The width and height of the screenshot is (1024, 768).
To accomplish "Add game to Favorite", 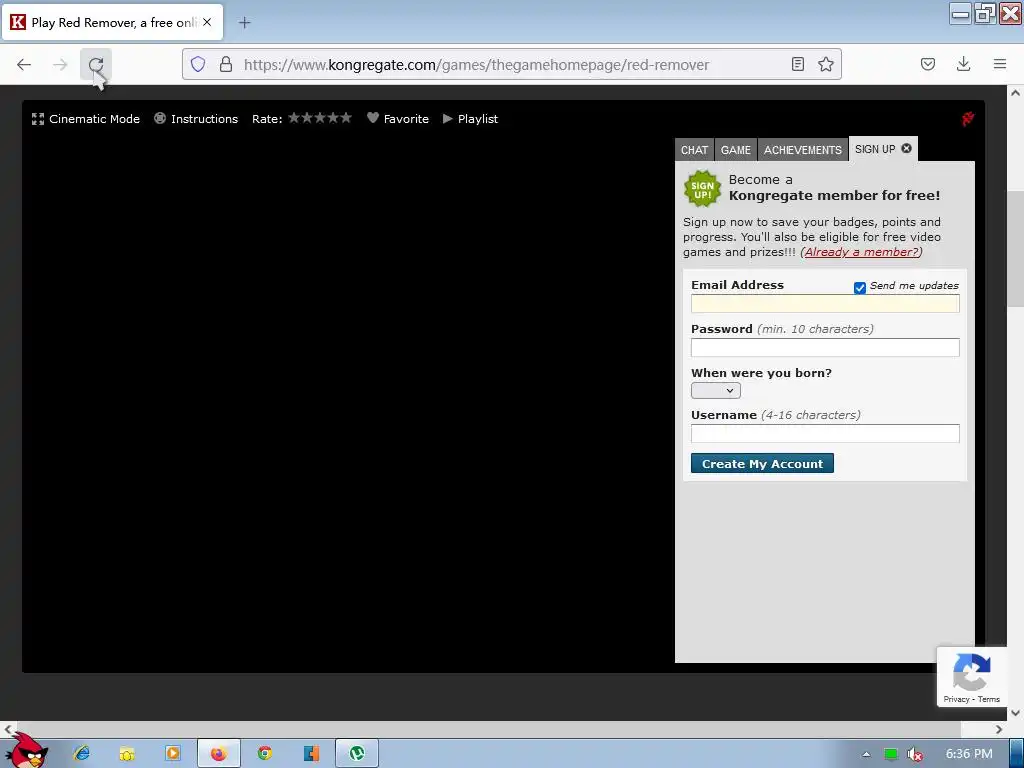I will coord(398,119).
